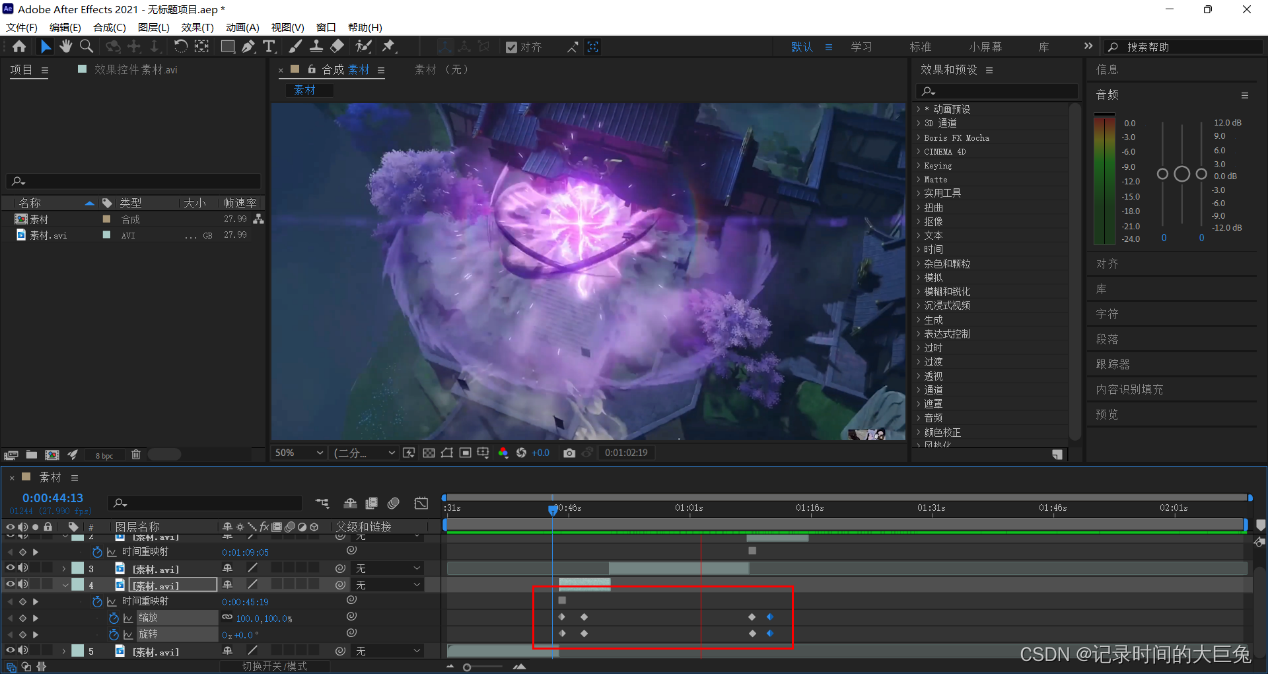Viewport: 1268px width, 674px height.
Task: Click the show channel color icon in viewer
Action: pyautogui.click(x=503, y=453)
